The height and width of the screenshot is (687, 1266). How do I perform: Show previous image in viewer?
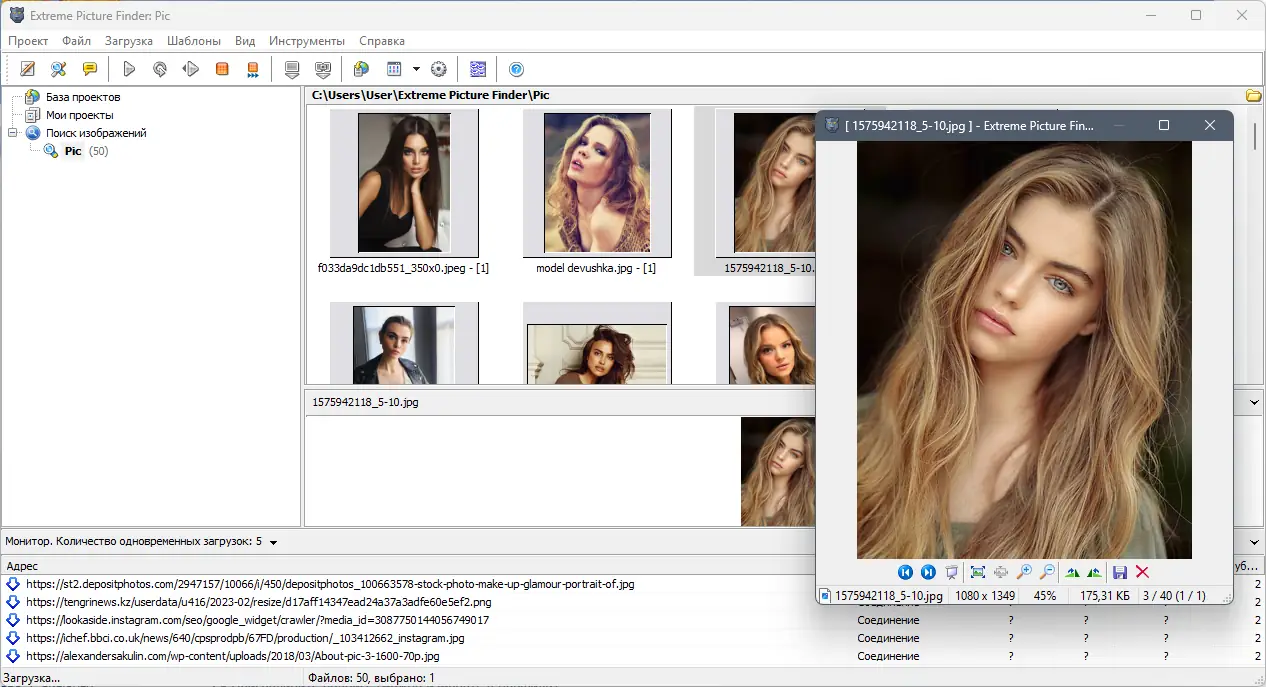905,572
